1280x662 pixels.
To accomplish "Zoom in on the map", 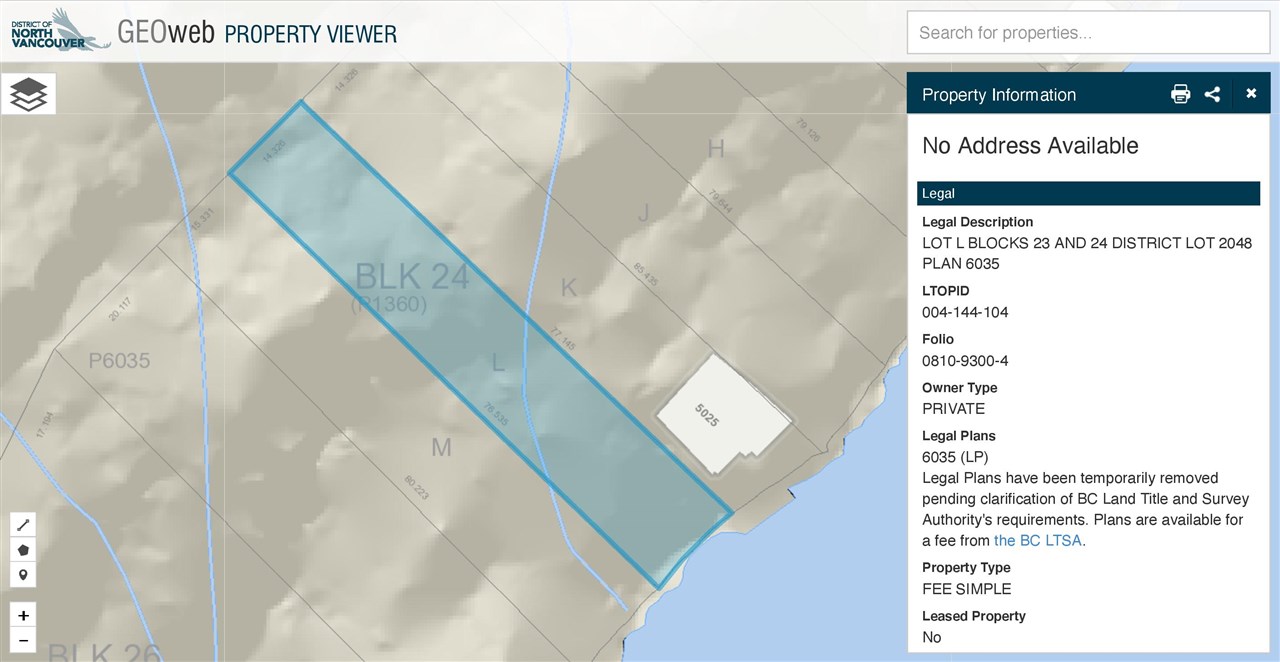I will coord(23,616).
